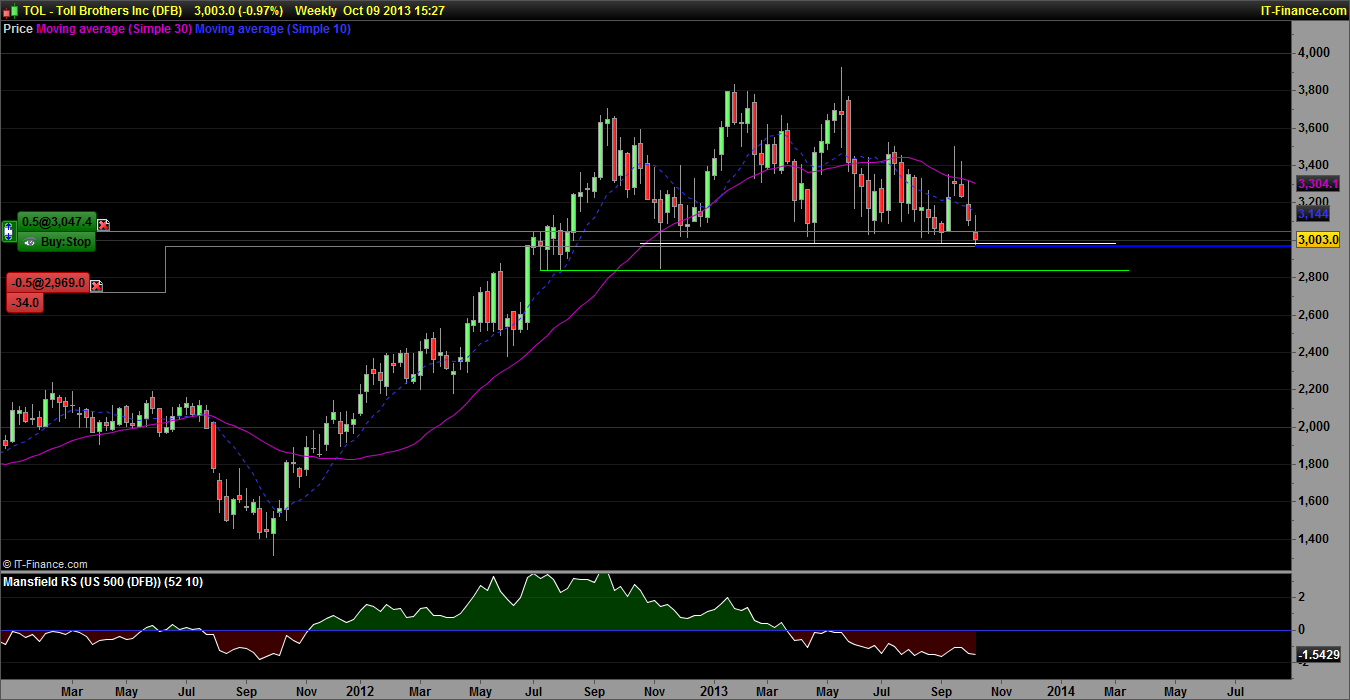
Task: Open the Moving average (Simple 10) settings
Action: coord(272,29)
